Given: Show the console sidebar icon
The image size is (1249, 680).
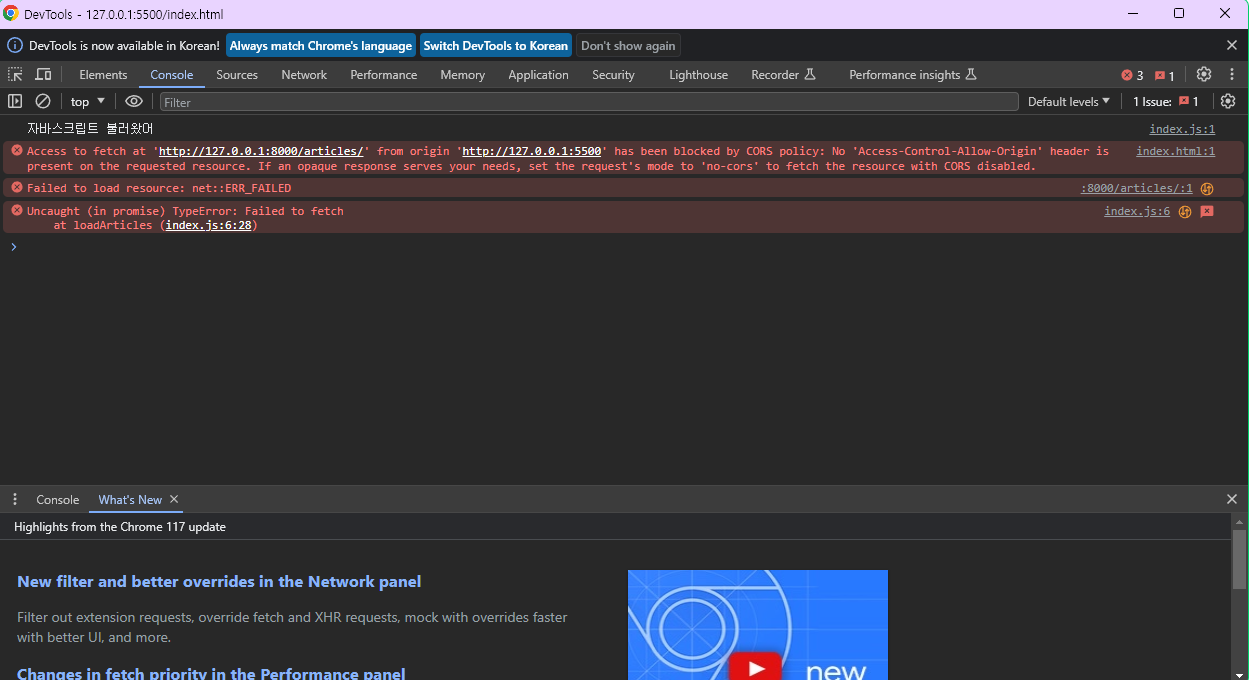Looking at the screenshot, I should [15, 102].
